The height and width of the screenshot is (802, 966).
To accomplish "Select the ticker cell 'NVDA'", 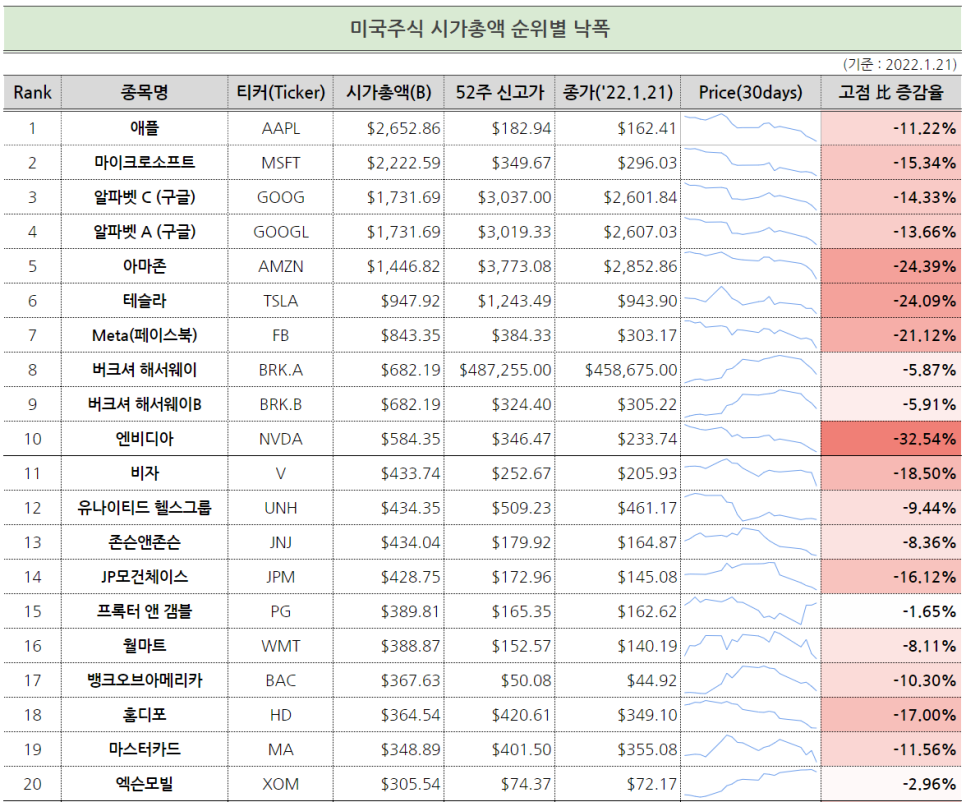I will (x=281, y=439).
